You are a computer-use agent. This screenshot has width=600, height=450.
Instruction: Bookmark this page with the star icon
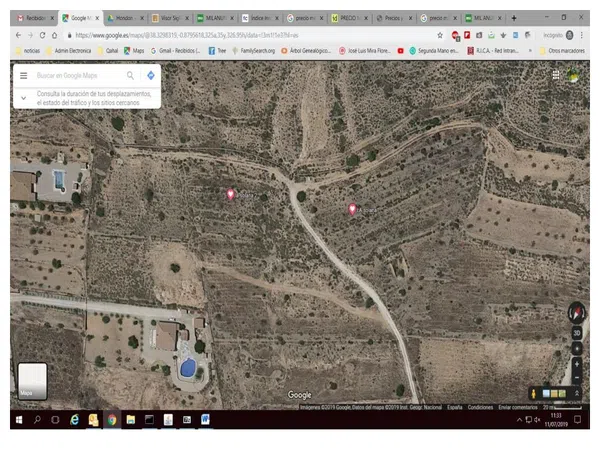(x=439, y=35)
